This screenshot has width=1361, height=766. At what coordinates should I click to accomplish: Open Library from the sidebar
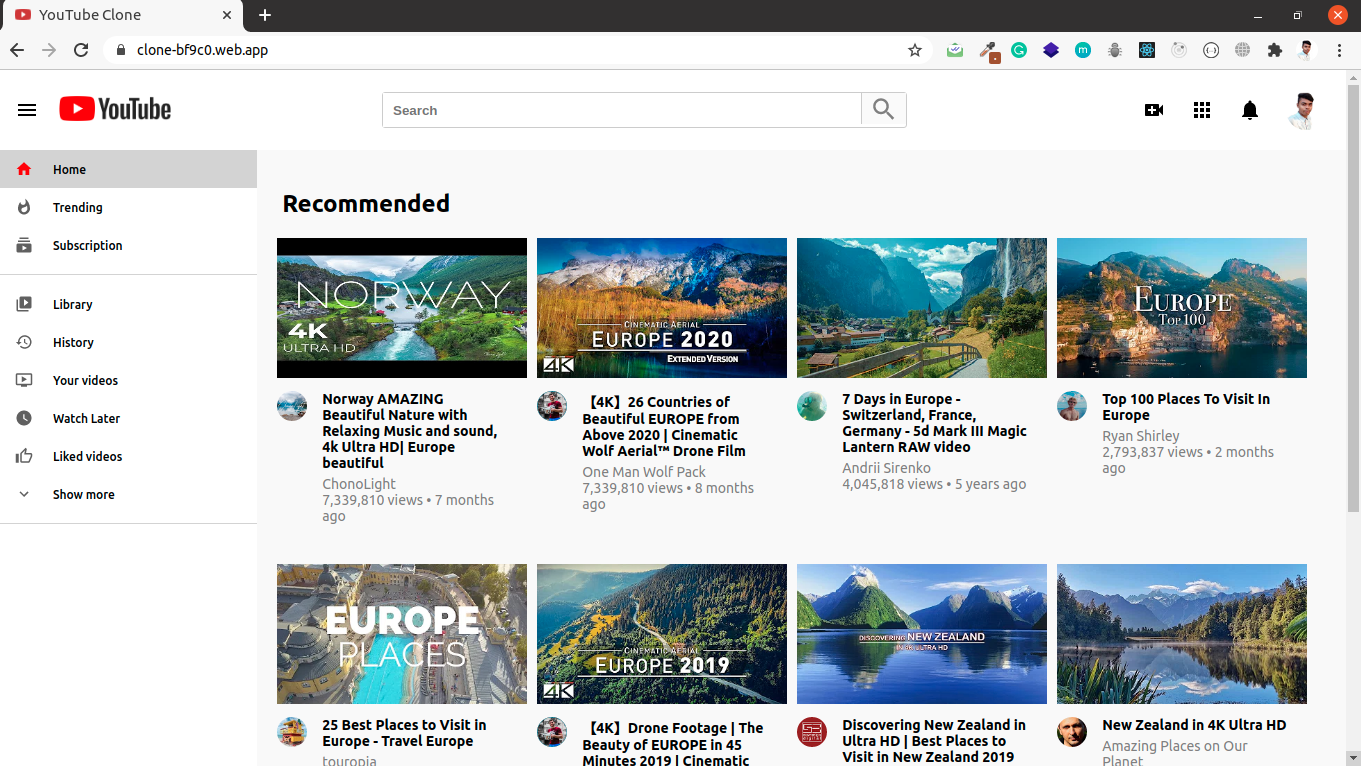tap(72, 305)
